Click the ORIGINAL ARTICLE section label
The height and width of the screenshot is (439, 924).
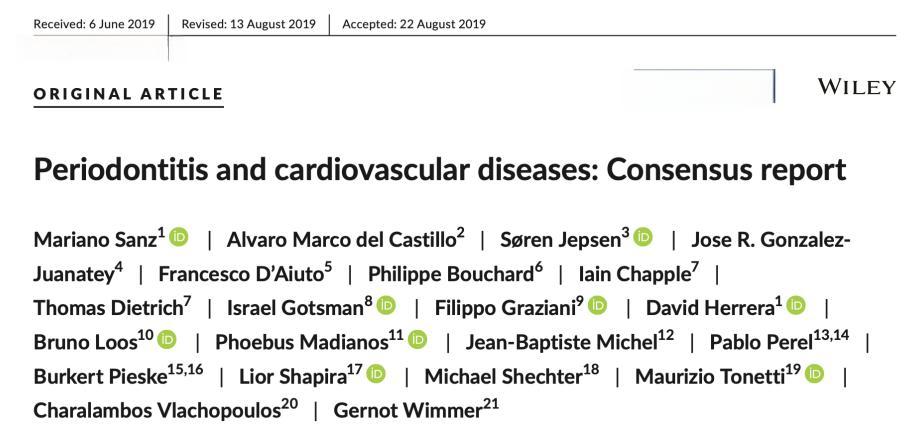coord(128,94)
